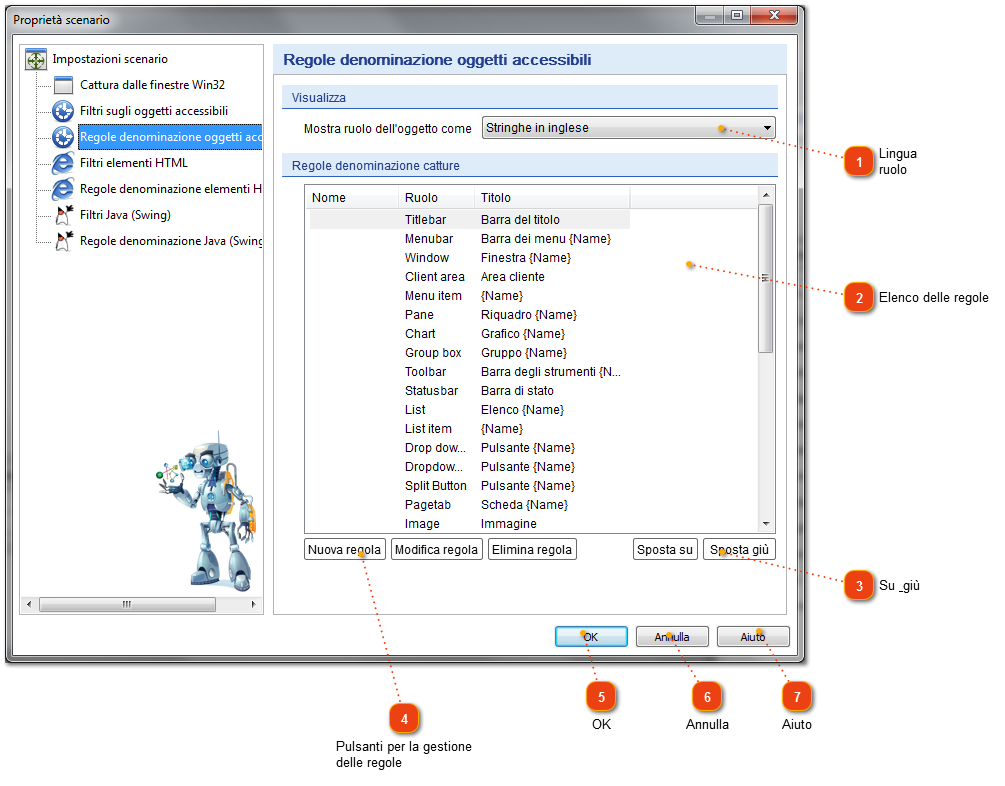Open Filtri sugli oggetti accessibili page

(x=154, y=111)
